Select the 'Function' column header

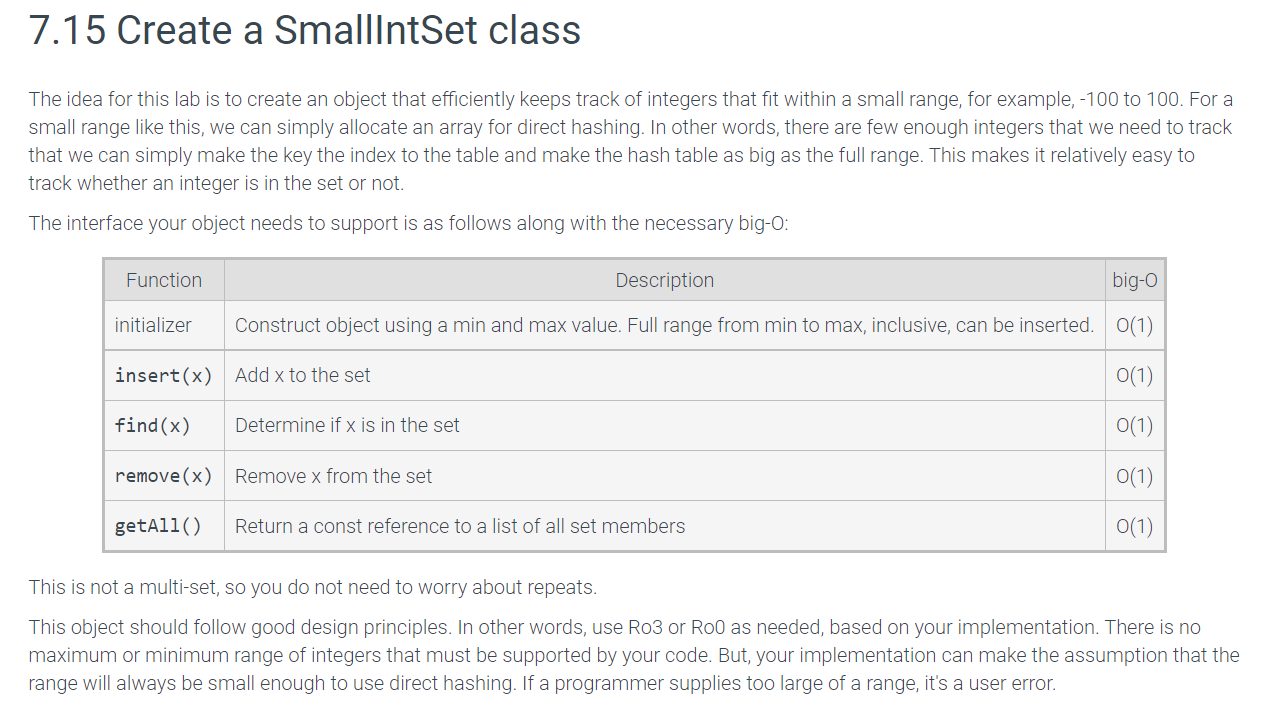point(164,280)
